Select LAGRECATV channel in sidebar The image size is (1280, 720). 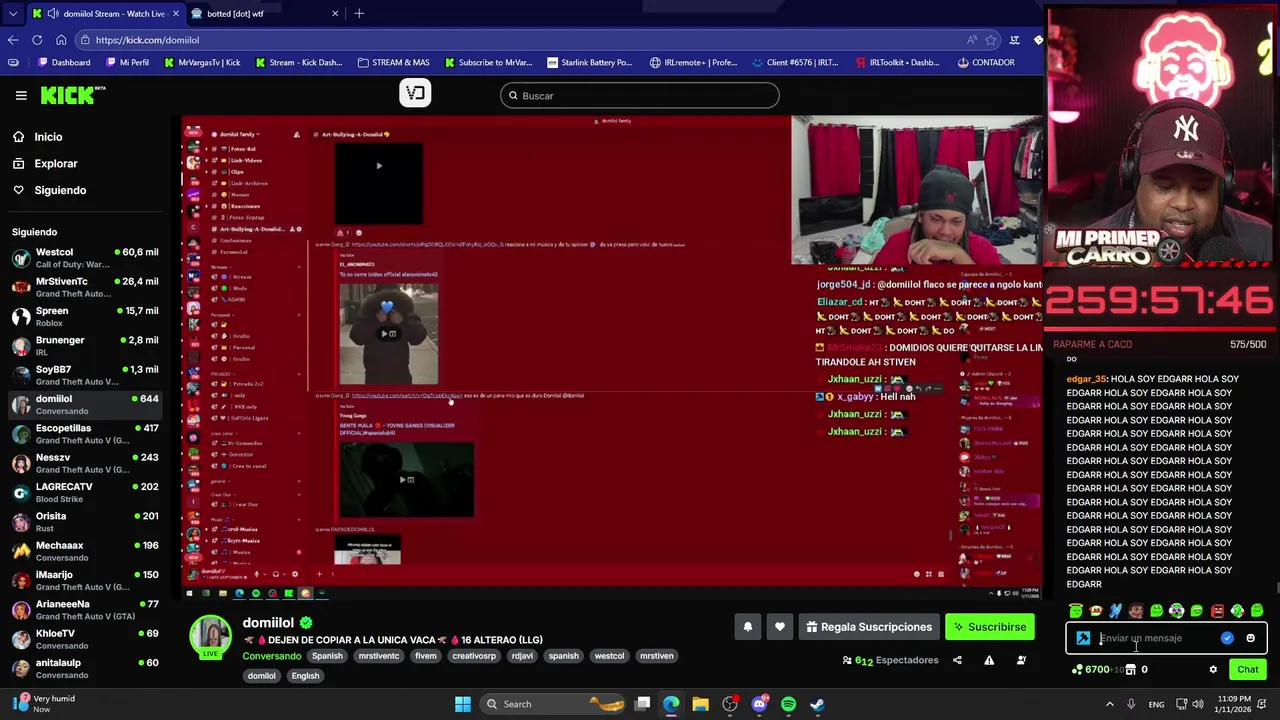(86, 492)
